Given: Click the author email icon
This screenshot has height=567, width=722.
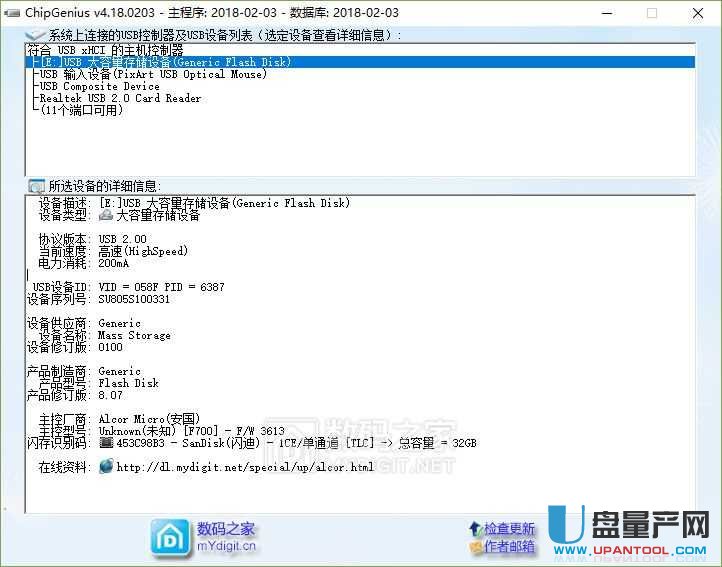Looking at the screenshot, I should coord(474,547).
